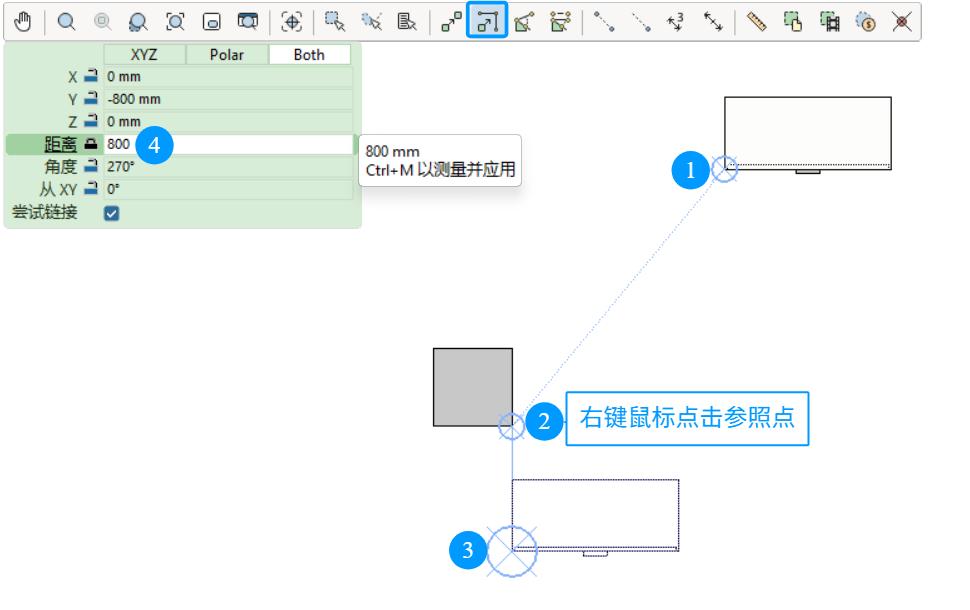Click the screen with magnifier zoom icon
970x610 pixels.
point(248,22)
